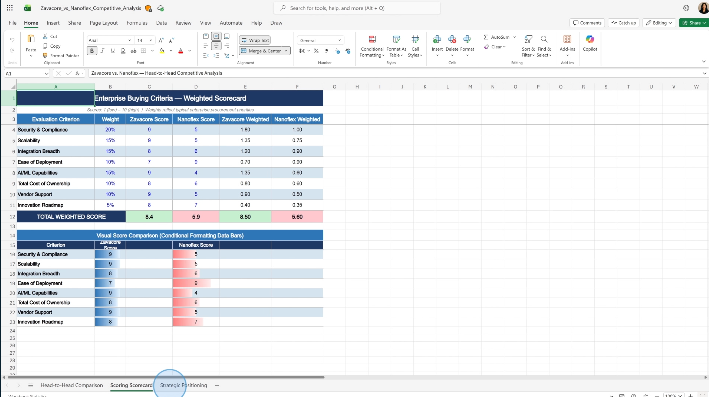Expand the Name Box dropdown
Viewport: 709px width, 397px height.
(x=46, y=73)
